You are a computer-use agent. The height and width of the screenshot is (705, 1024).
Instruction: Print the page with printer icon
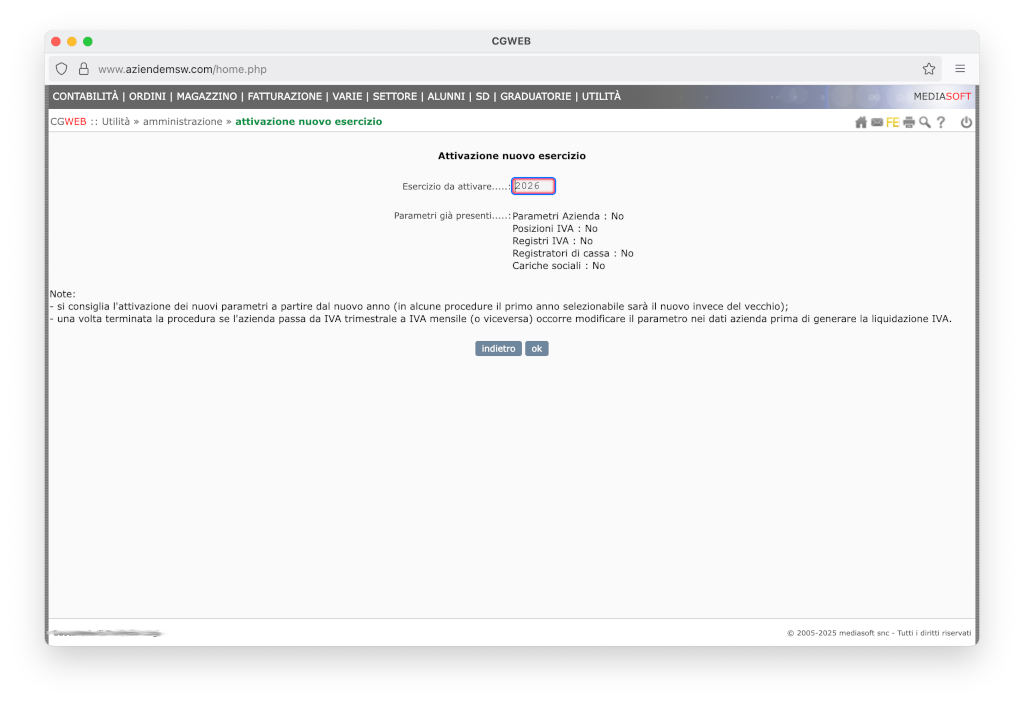[909, 122]
